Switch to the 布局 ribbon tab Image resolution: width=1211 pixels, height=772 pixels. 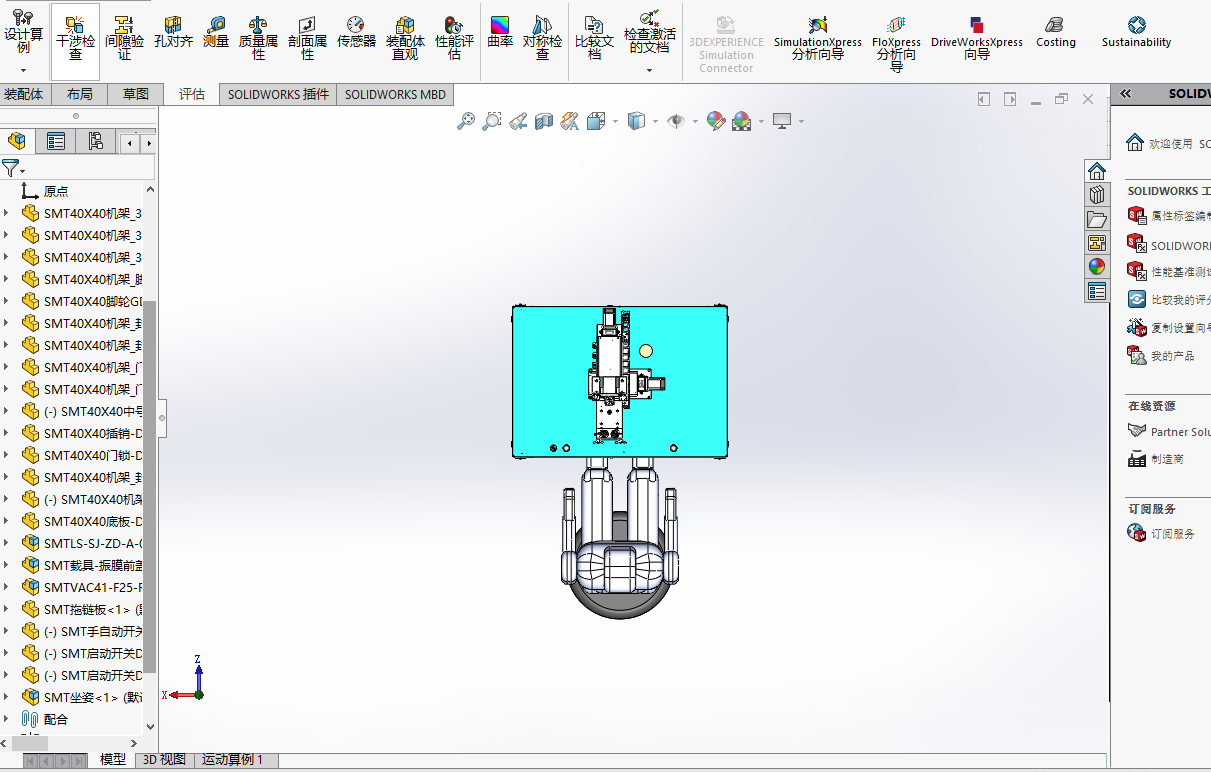point(80,94)
